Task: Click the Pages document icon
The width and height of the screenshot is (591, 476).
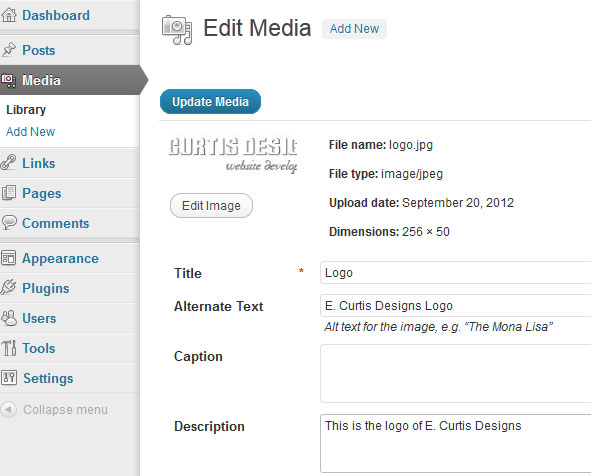Action: (x=9, y=193)
